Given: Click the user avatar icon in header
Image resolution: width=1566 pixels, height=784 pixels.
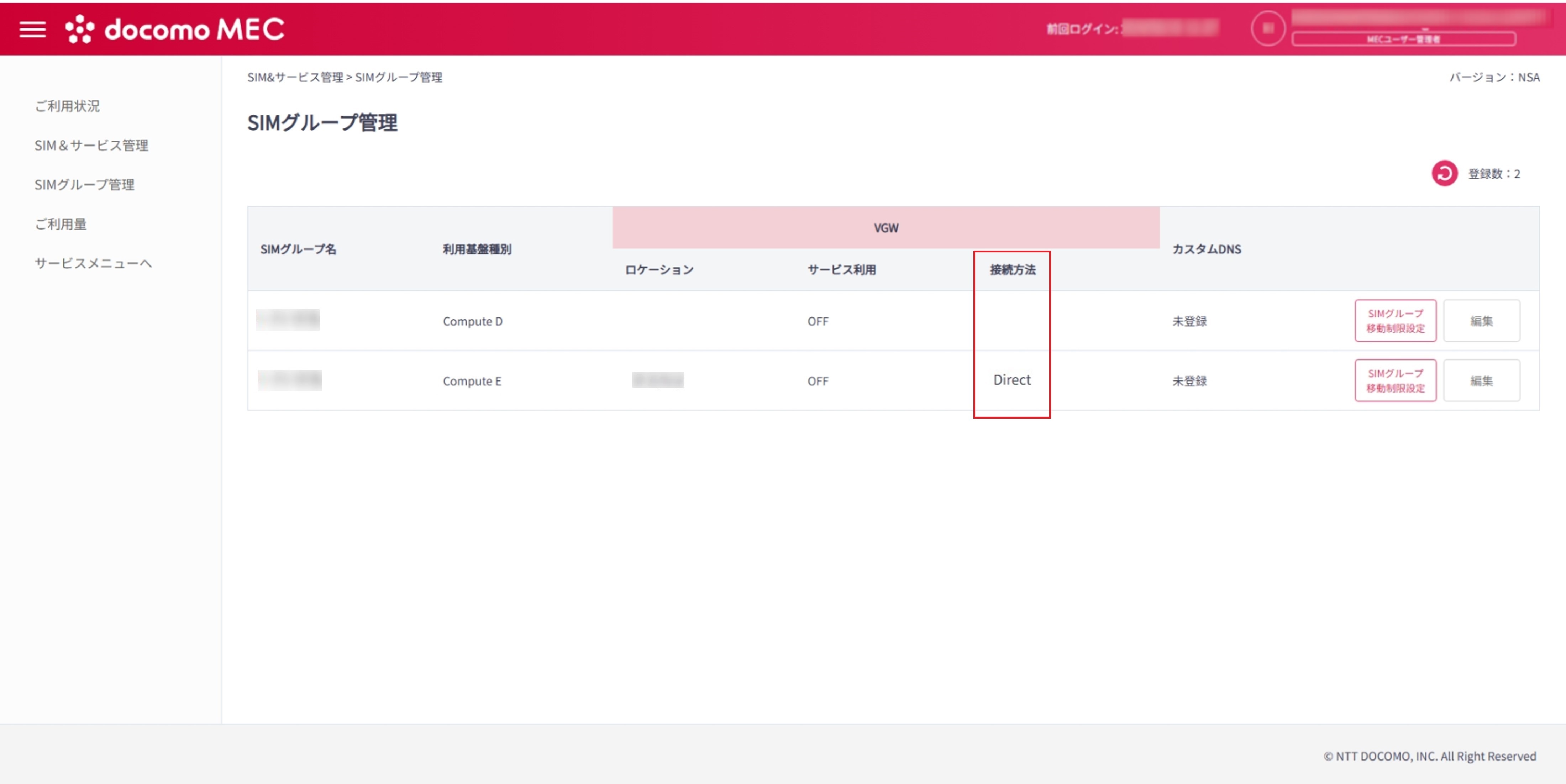Looking at the screenshot, I should (1267, 28).
